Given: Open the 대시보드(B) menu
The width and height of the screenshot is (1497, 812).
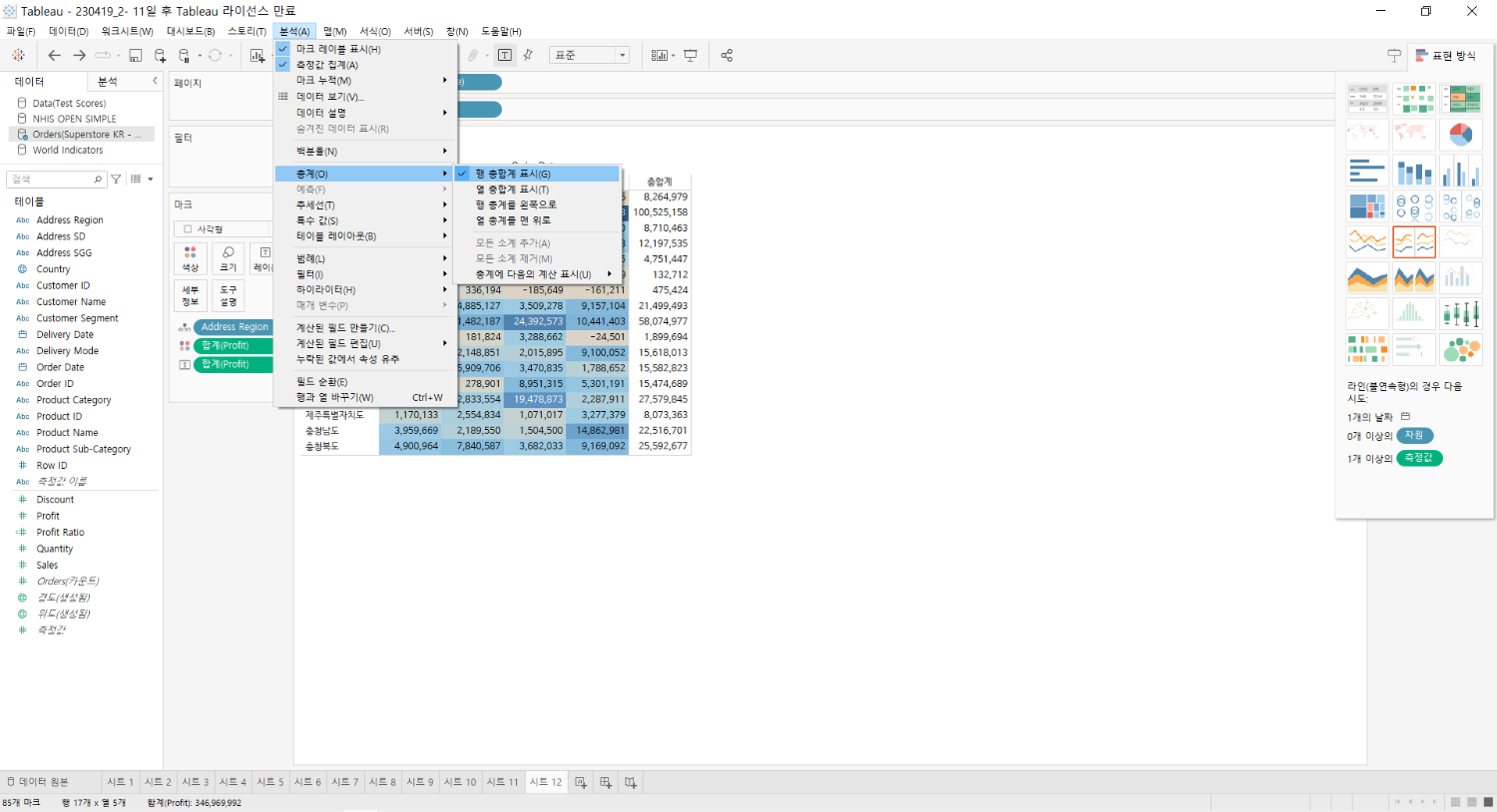Looking at the screenshot, I should pyautogui.click(x=191, y=32).
